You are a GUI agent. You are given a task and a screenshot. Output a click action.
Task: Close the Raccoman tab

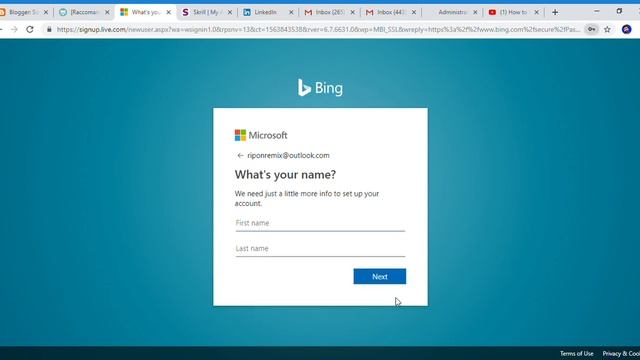[107, 12]
